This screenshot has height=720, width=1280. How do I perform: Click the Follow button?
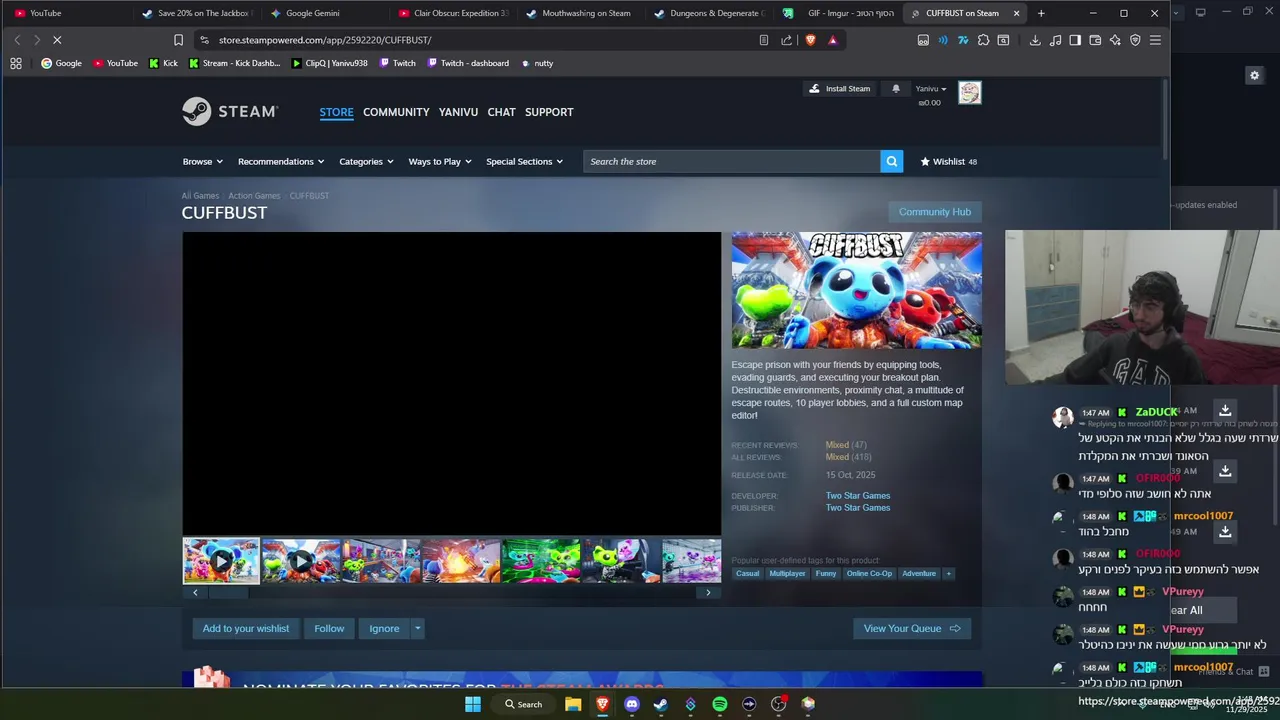[329, 628]
